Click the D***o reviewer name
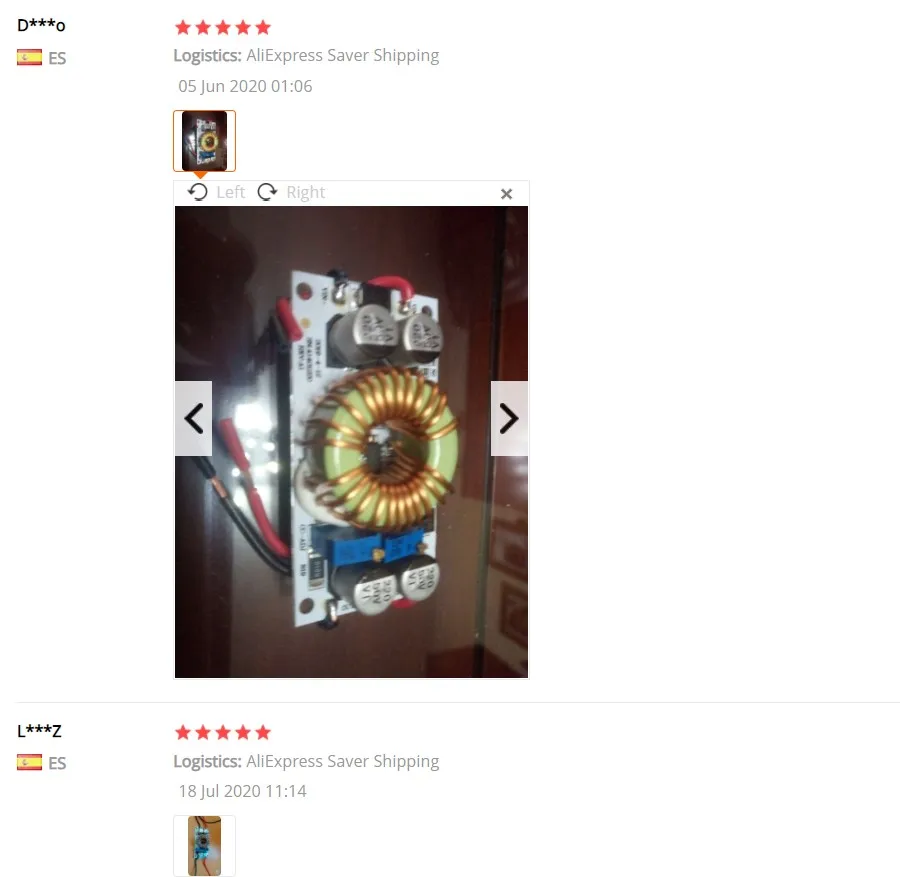This screenshot has width=900, height=877. pyautogui.click(x=41, y=25)
